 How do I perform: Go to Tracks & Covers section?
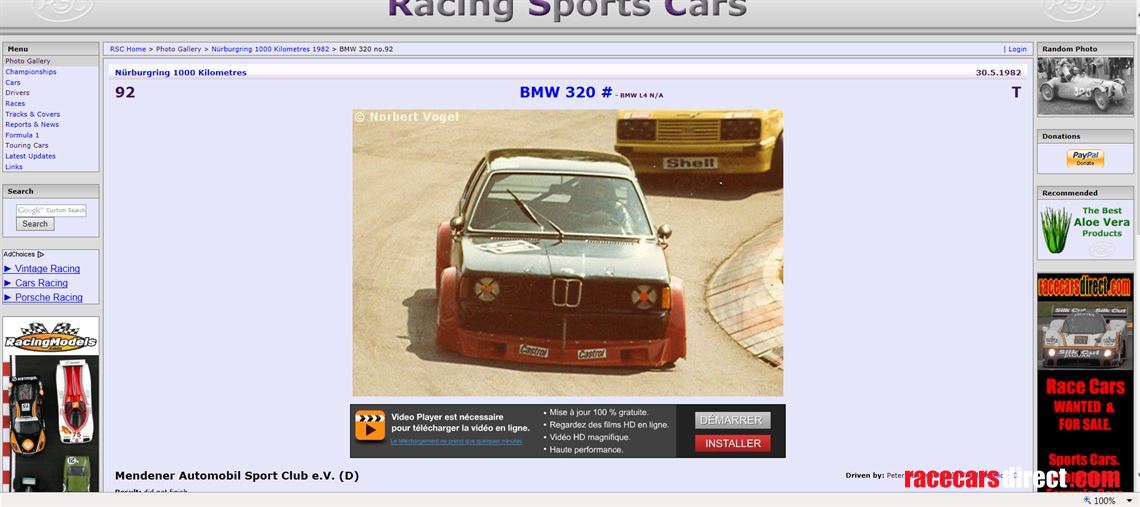click(33, 114)
